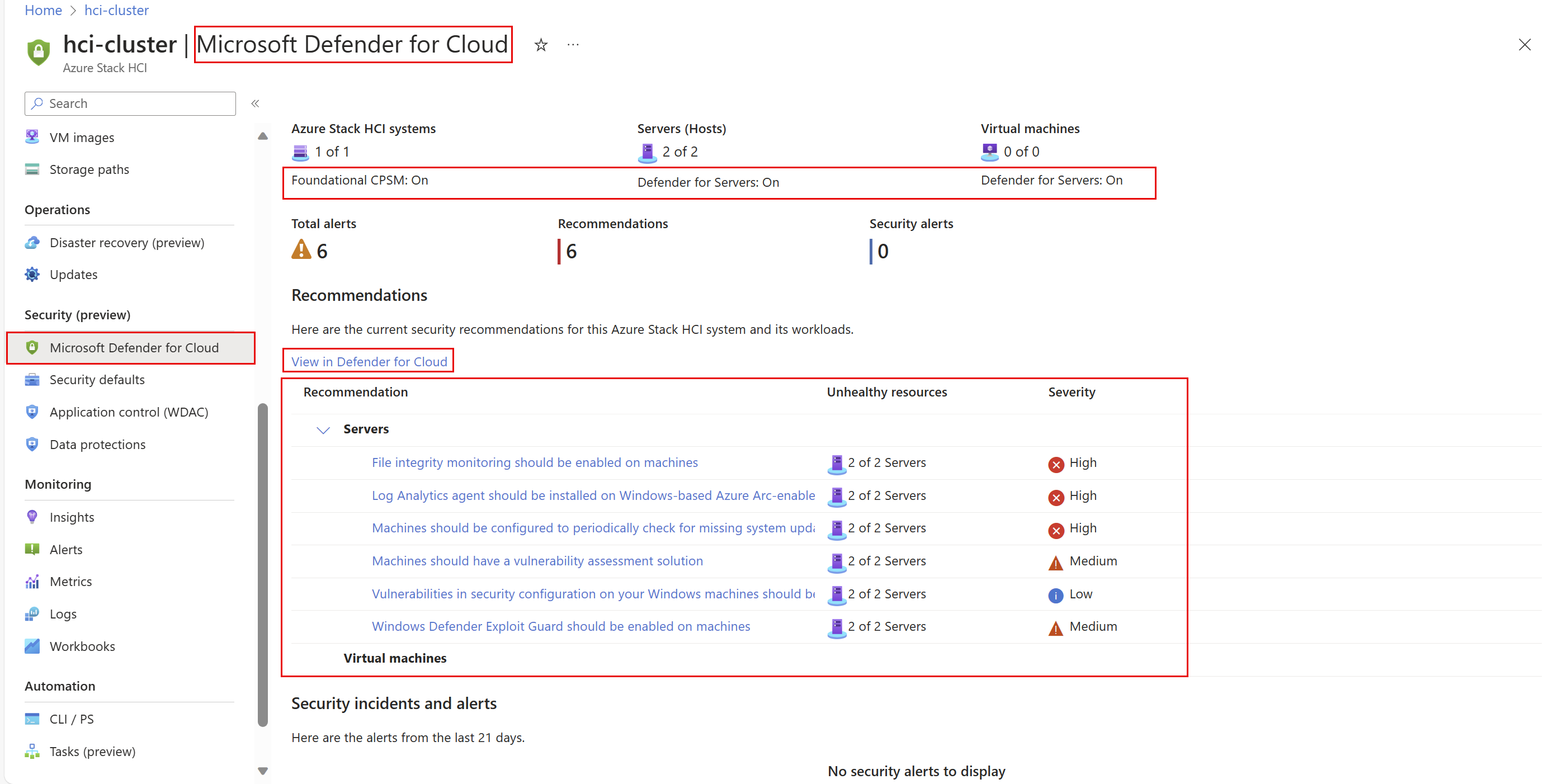Click the CLI / PS icon
Screen dimensions: 1548x784
(32, 719)
